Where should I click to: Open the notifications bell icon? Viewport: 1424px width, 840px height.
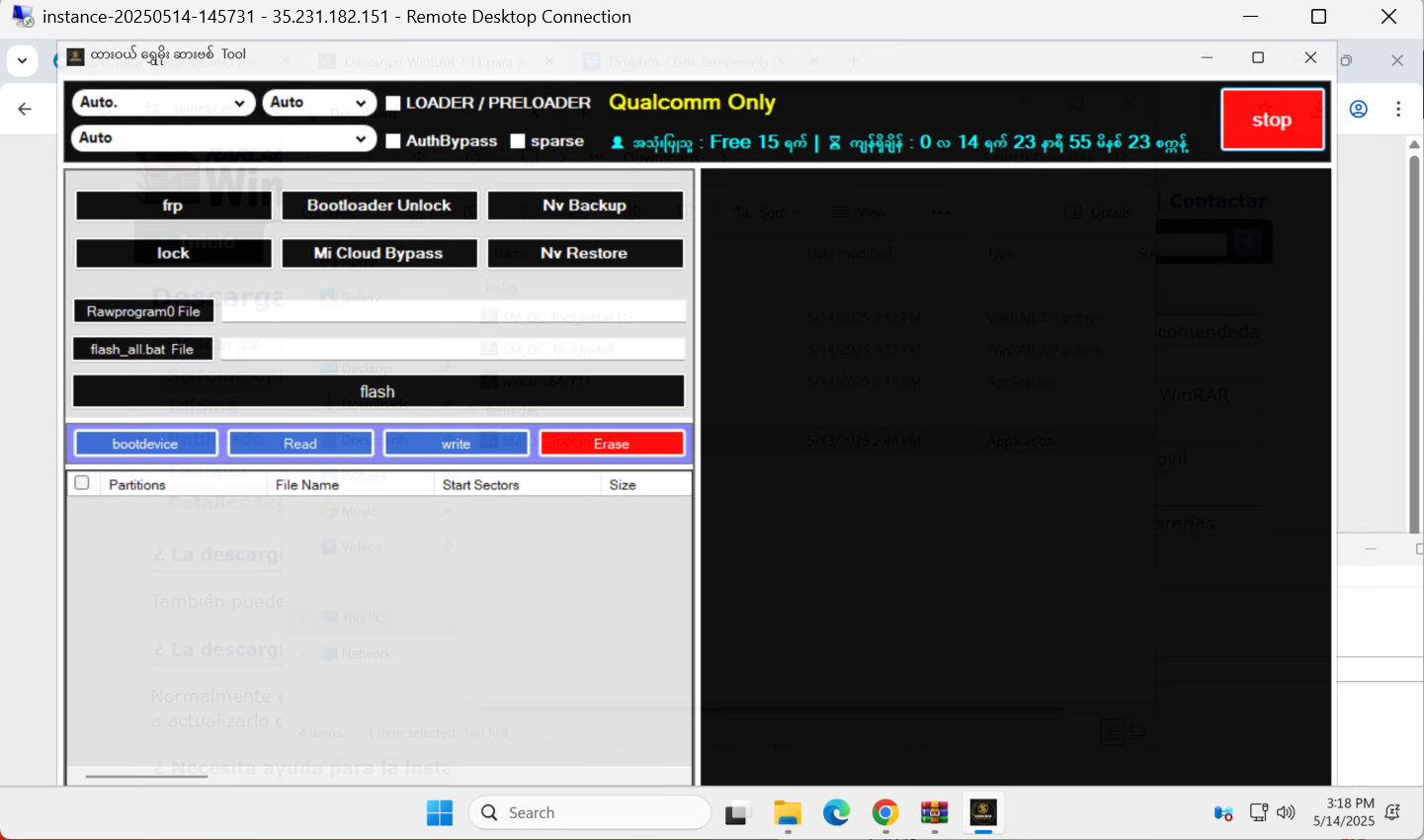pyautogui.click(x=1392, y=812)
